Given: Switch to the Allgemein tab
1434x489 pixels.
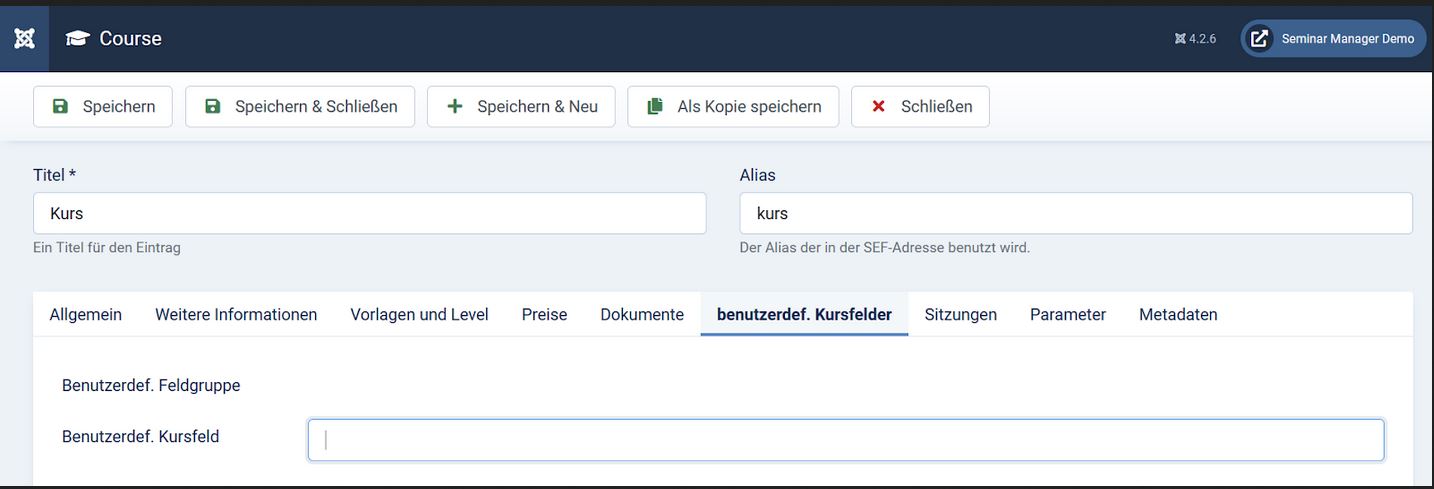Looking at the screenshot, I should [86, 314].
